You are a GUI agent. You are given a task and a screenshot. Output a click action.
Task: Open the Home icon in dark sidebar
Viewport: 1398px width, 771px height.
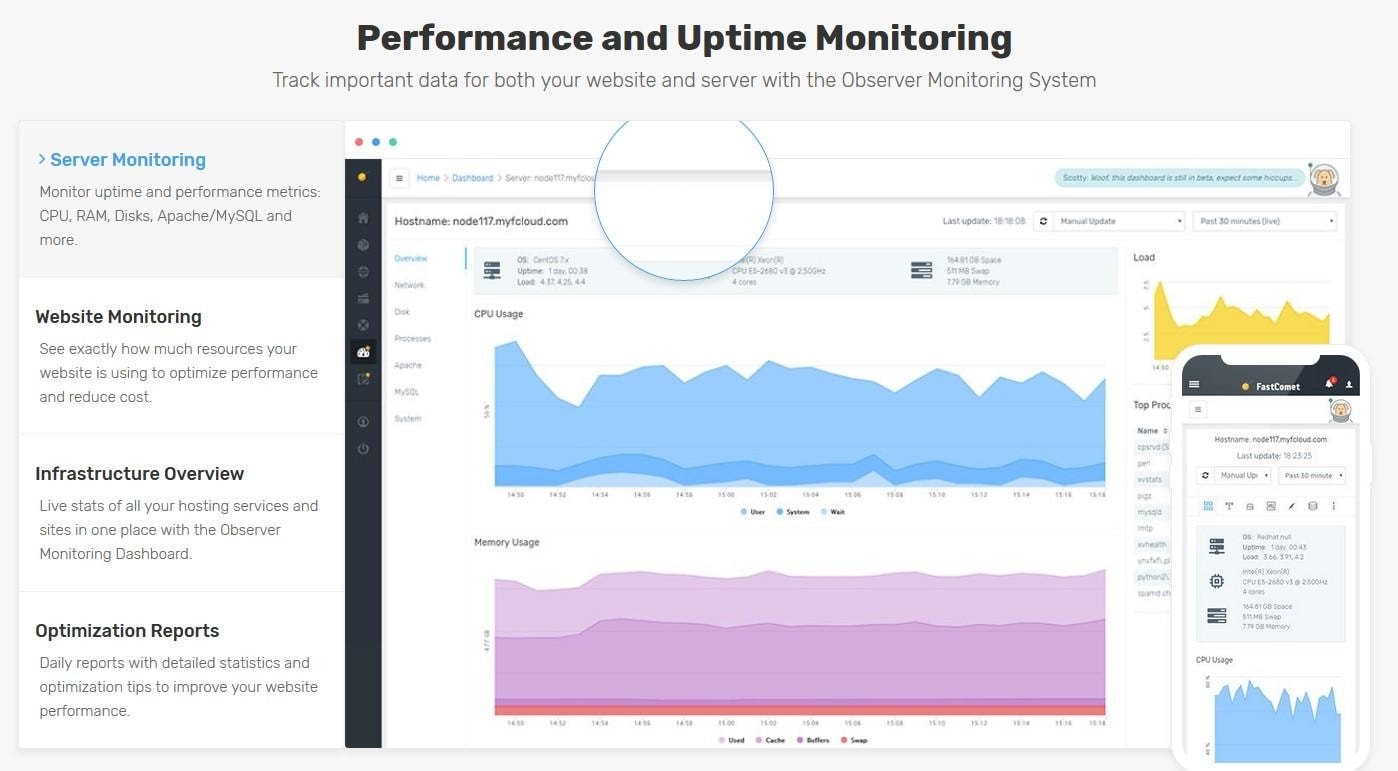(363, 217)
